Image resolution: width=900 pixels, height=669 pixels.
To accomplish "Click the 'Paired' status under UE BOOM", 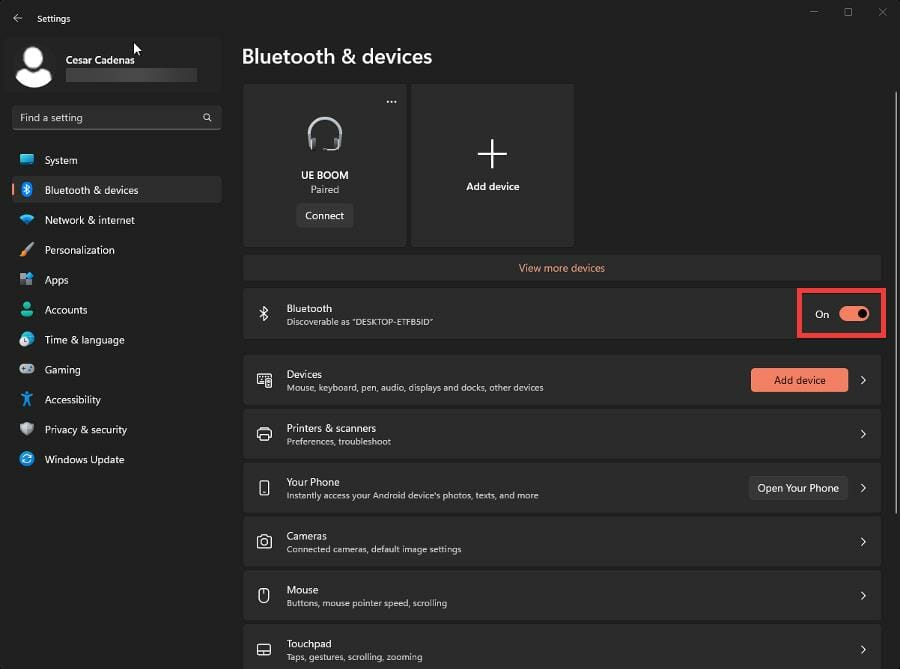I will pyautogui.click(x=325, y=189).
